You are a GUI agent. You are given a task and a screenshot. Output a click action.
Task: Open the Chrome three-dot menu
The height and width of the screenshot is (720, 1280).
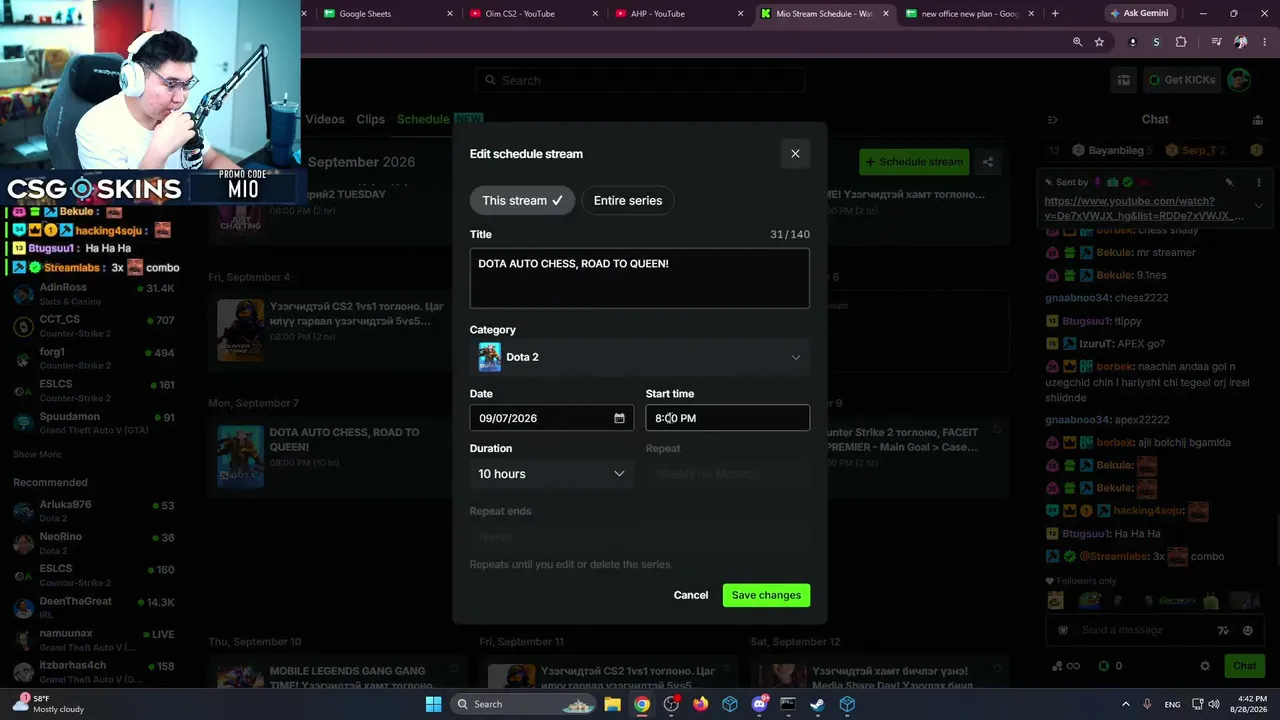[x=1264, y=42]
